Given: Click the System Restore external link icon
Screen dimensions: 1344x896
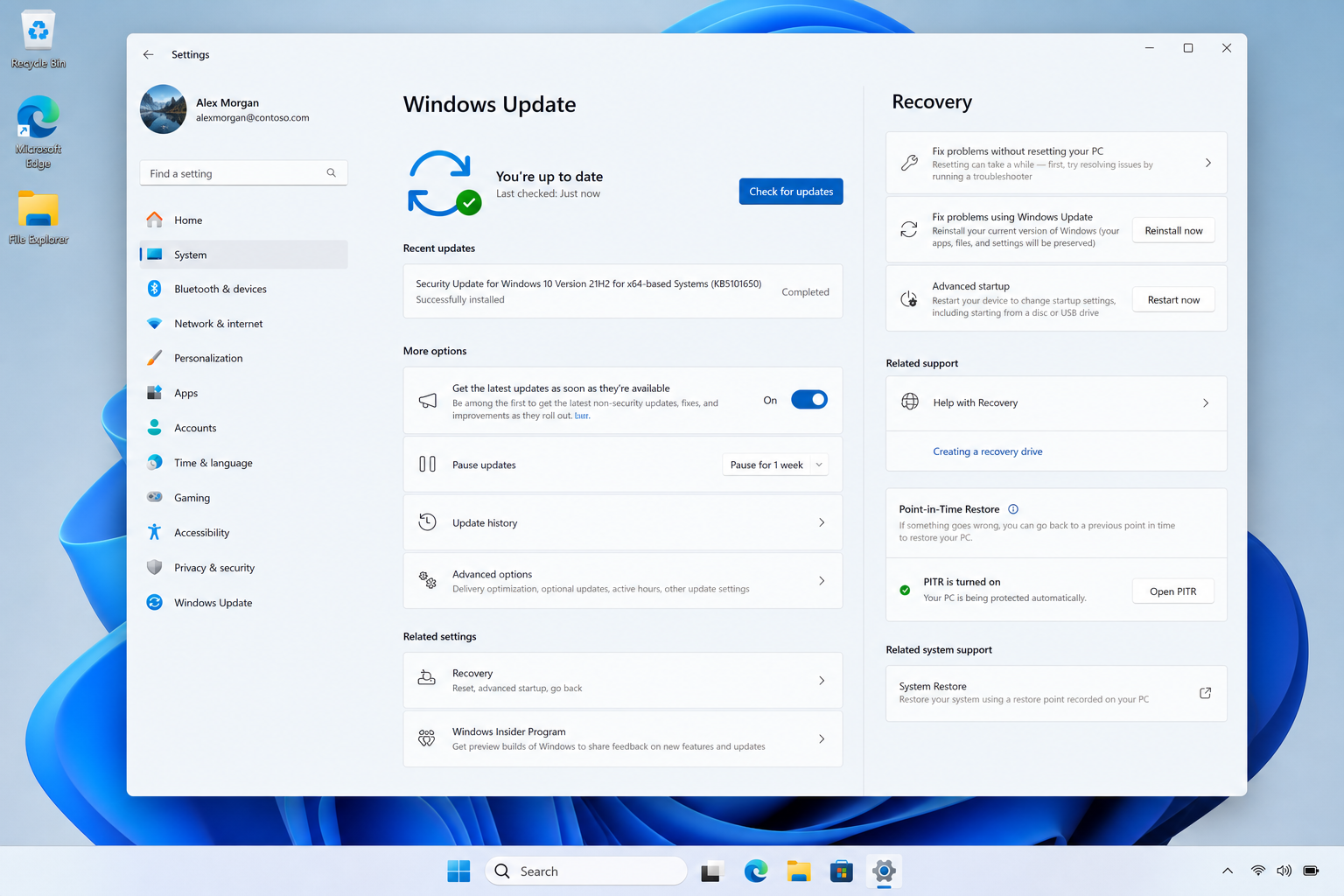Looking at the screenshot, I should click(1205, 693).
